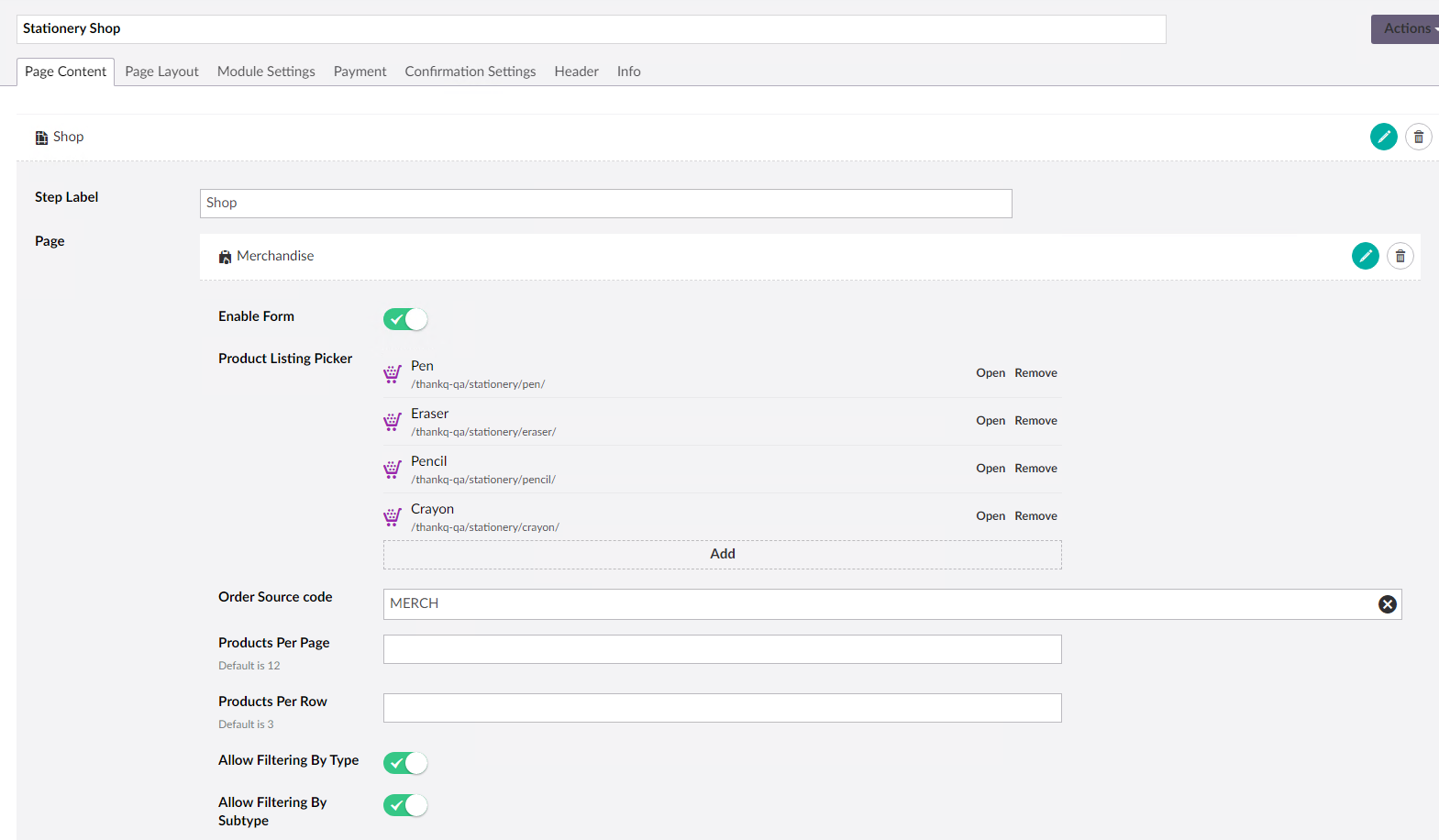Toggle Allow Filtering By Subtype switch
Image resolution: width=1439 pixels, height=840 pixels.
tap(405, 805)
